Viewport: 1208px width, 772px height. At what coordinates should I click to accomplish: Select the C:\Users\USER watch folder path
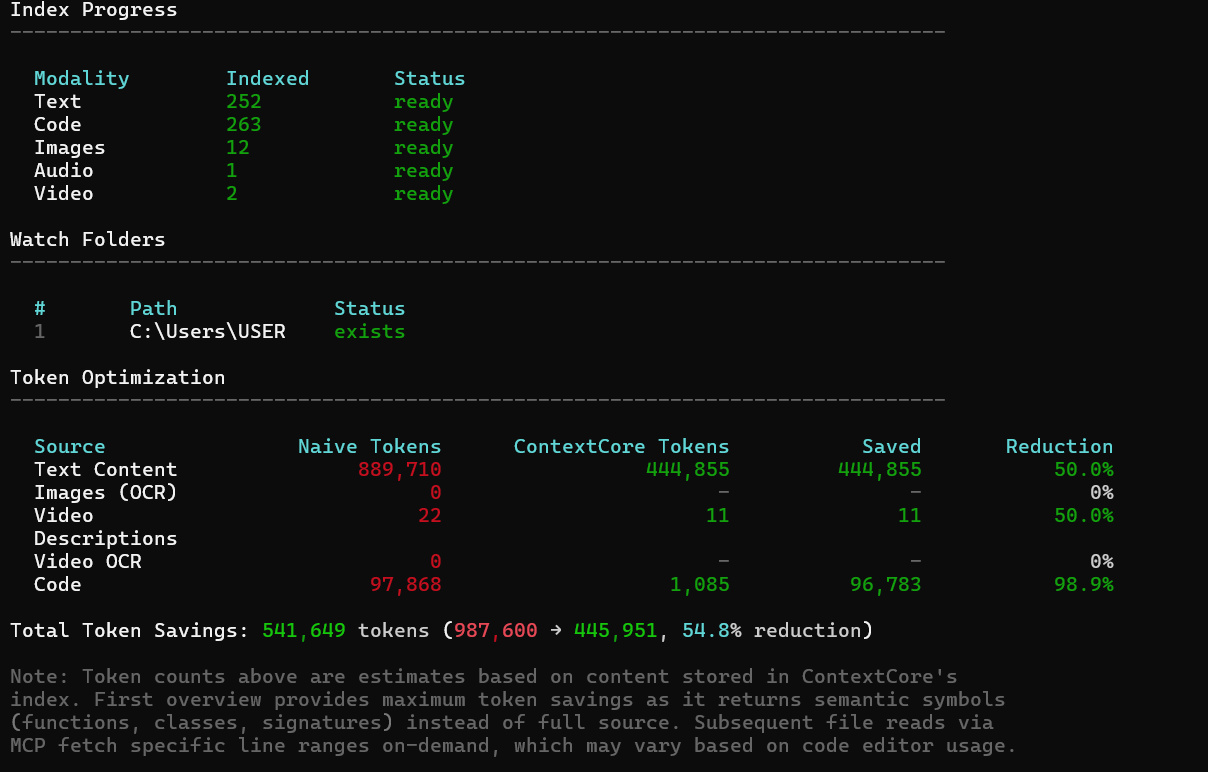[x=208, y=331]
